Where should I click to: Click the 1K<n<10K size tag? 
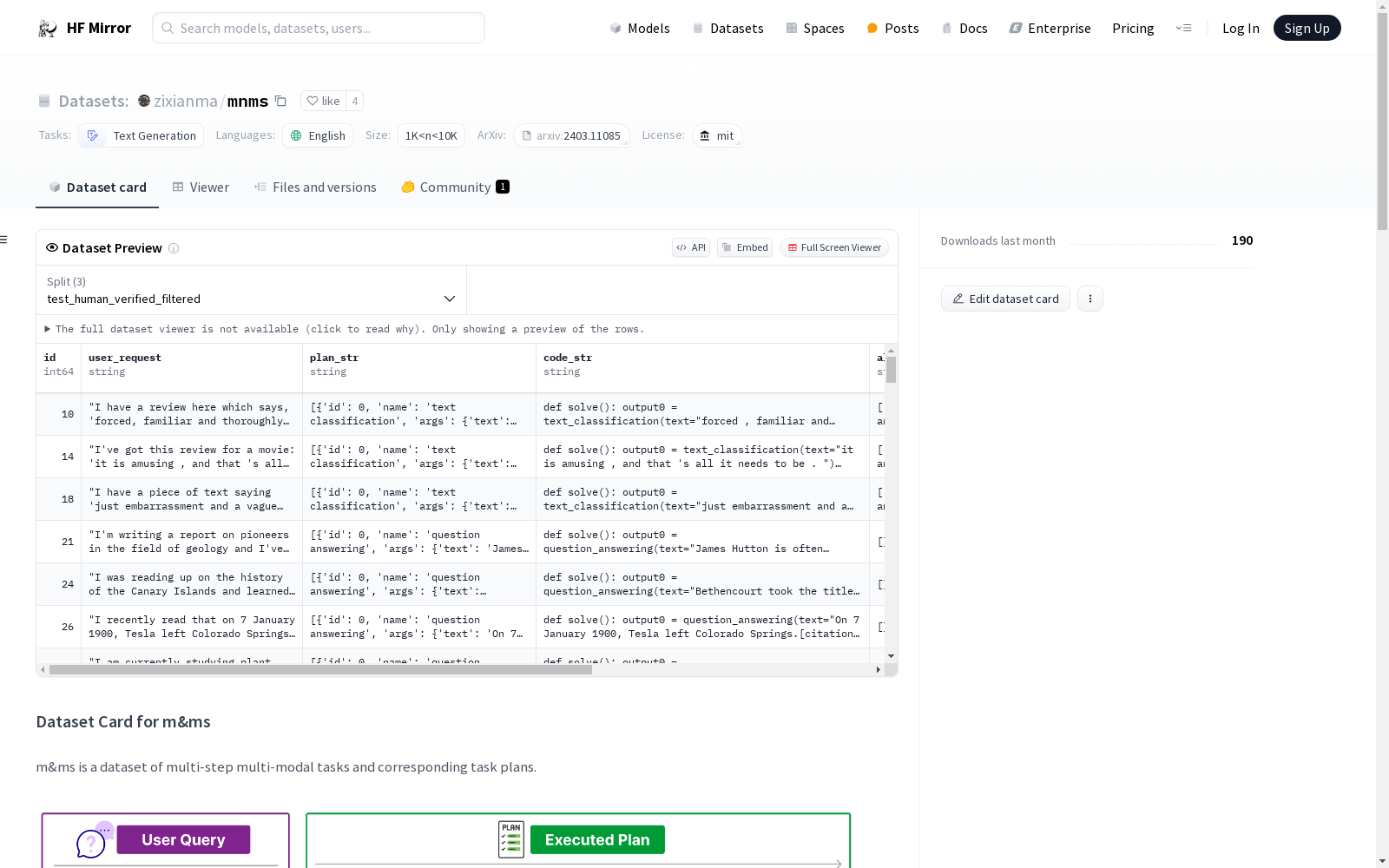(x=431, y=135)
